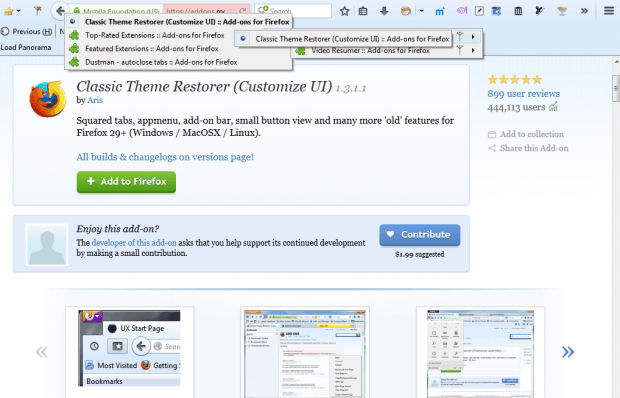Open developer of this add-on link
Viewport: 620px width, 398px height.
(x=134, y=243)
